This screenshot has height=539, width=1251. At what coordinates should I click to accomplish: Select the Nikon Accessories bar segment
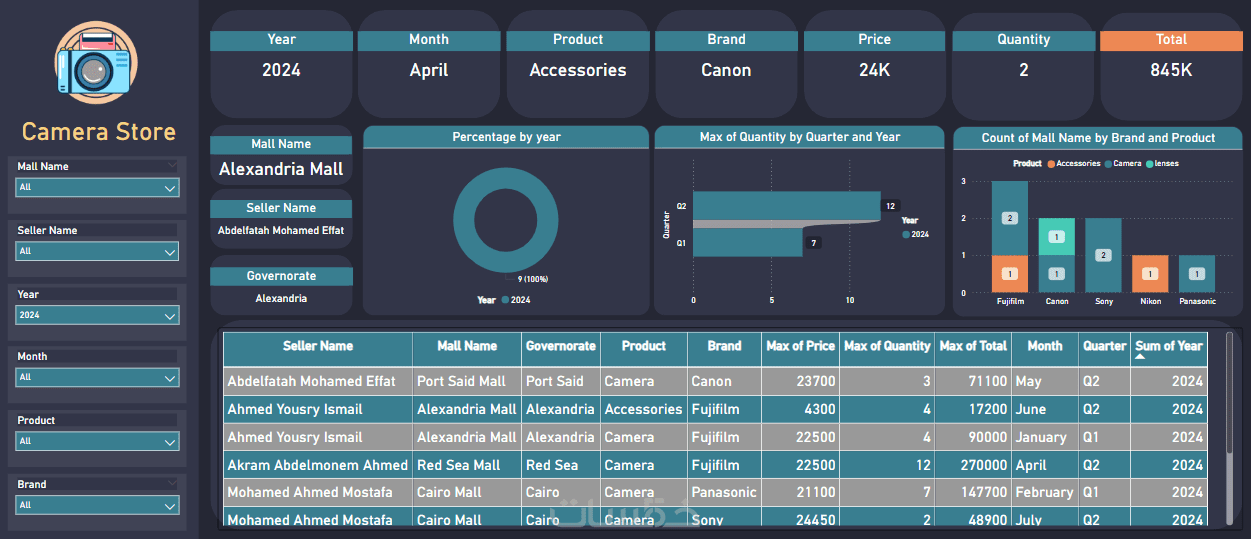point(1148,274)
